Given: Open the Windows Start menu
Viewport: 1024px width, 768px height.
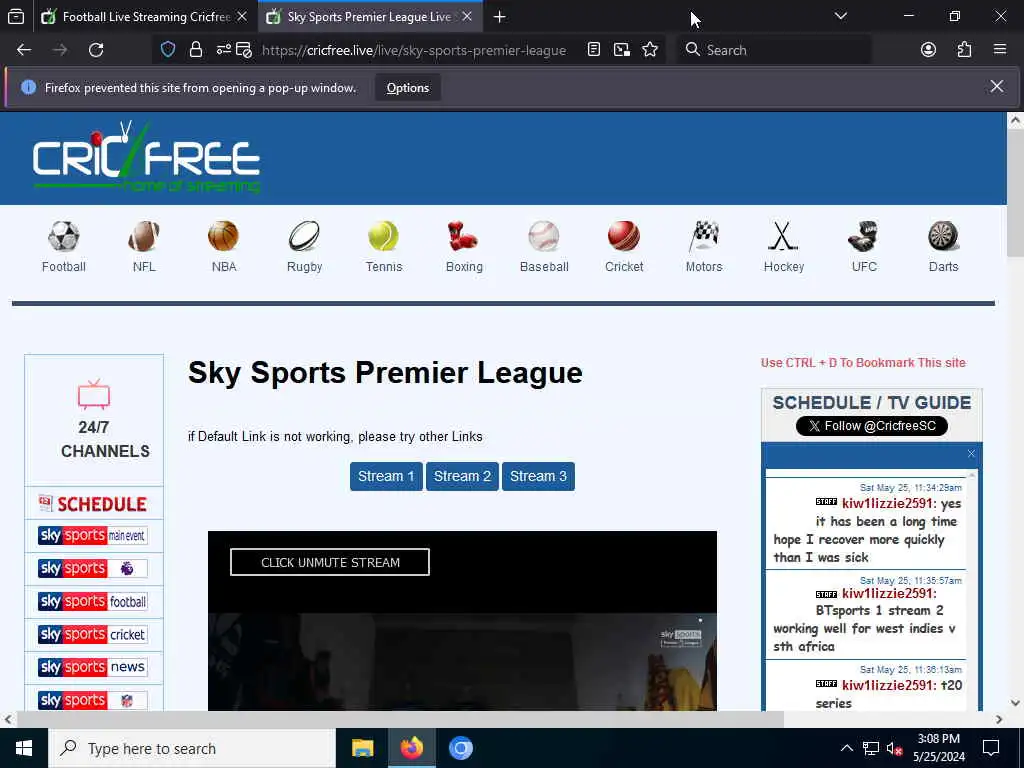Looking at the screenshot, I should click(24, 748).
